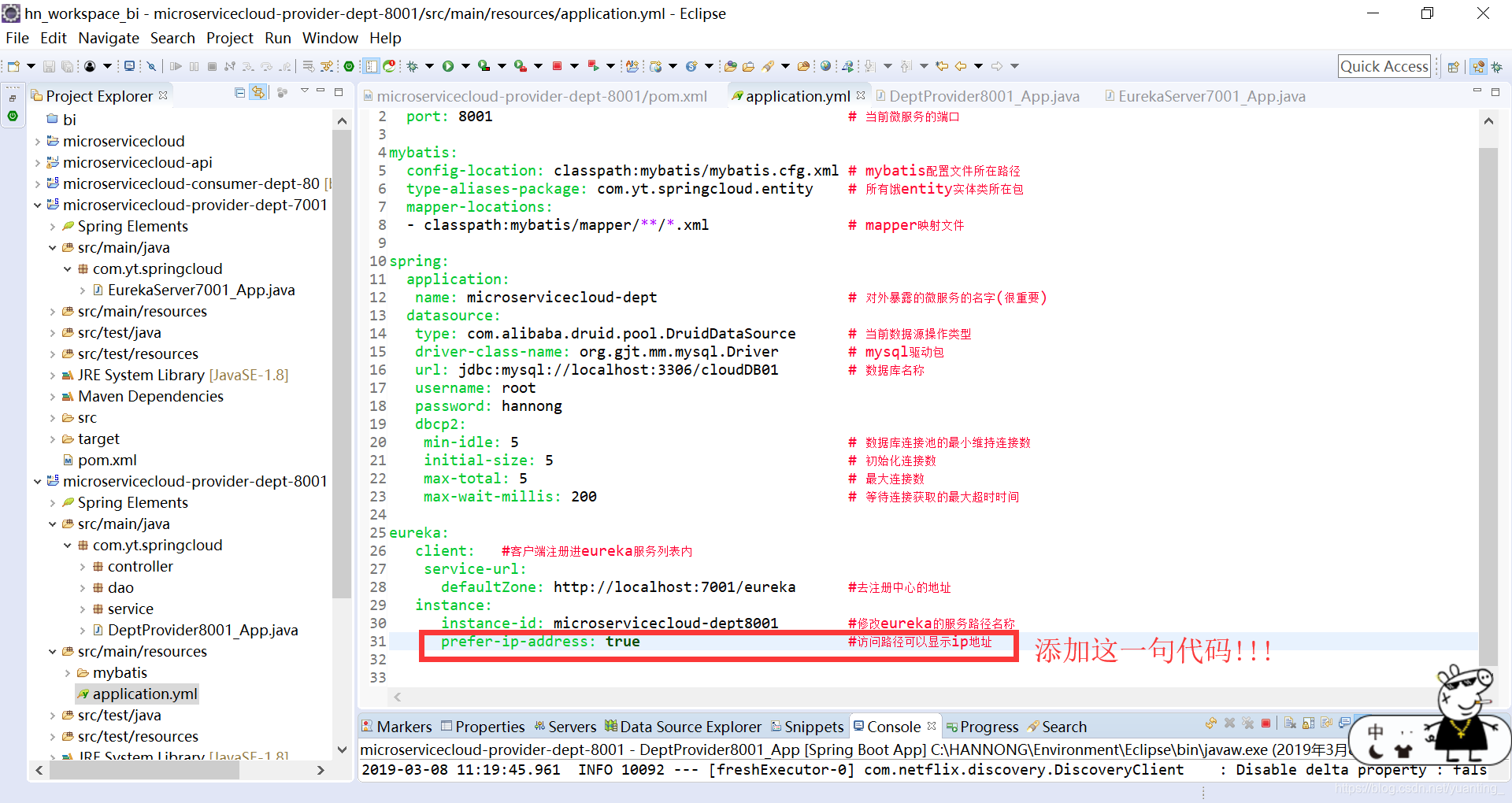
Task: Toggle IME Chinese/English mode indicator
Action: [1375, 731]
